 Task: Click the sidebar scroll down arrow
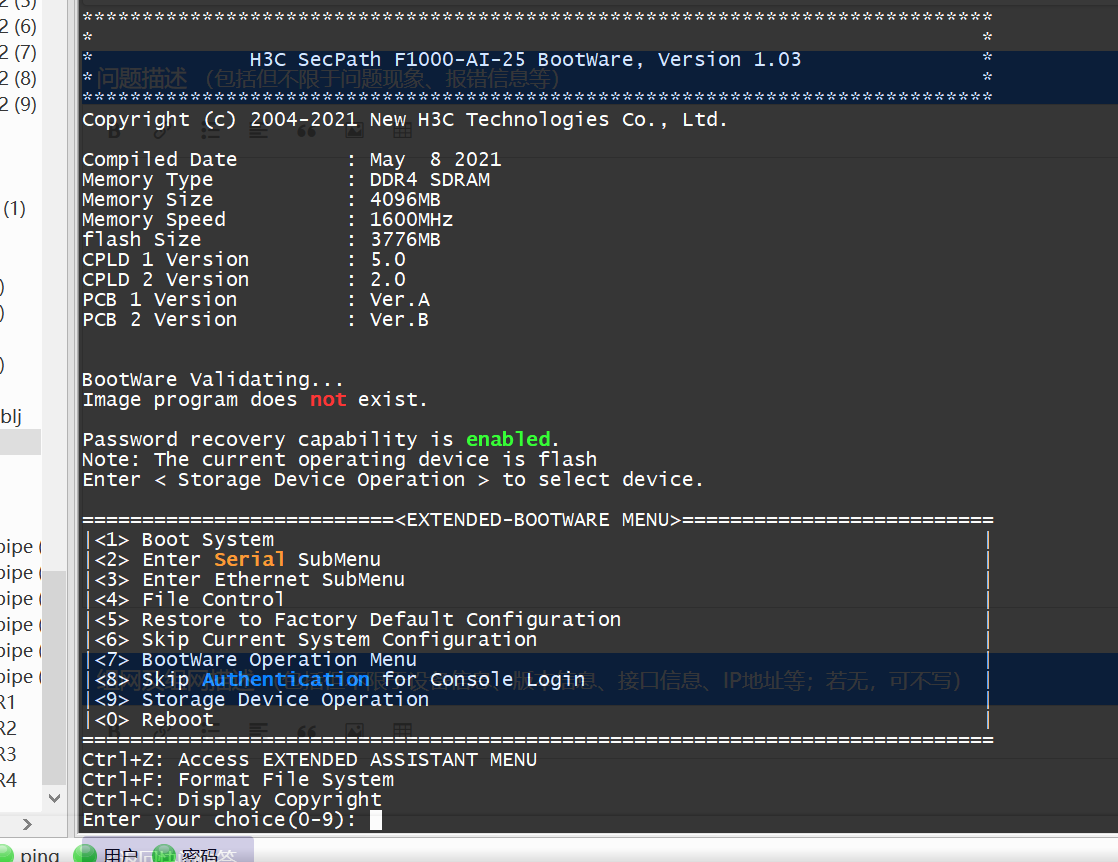54,798
